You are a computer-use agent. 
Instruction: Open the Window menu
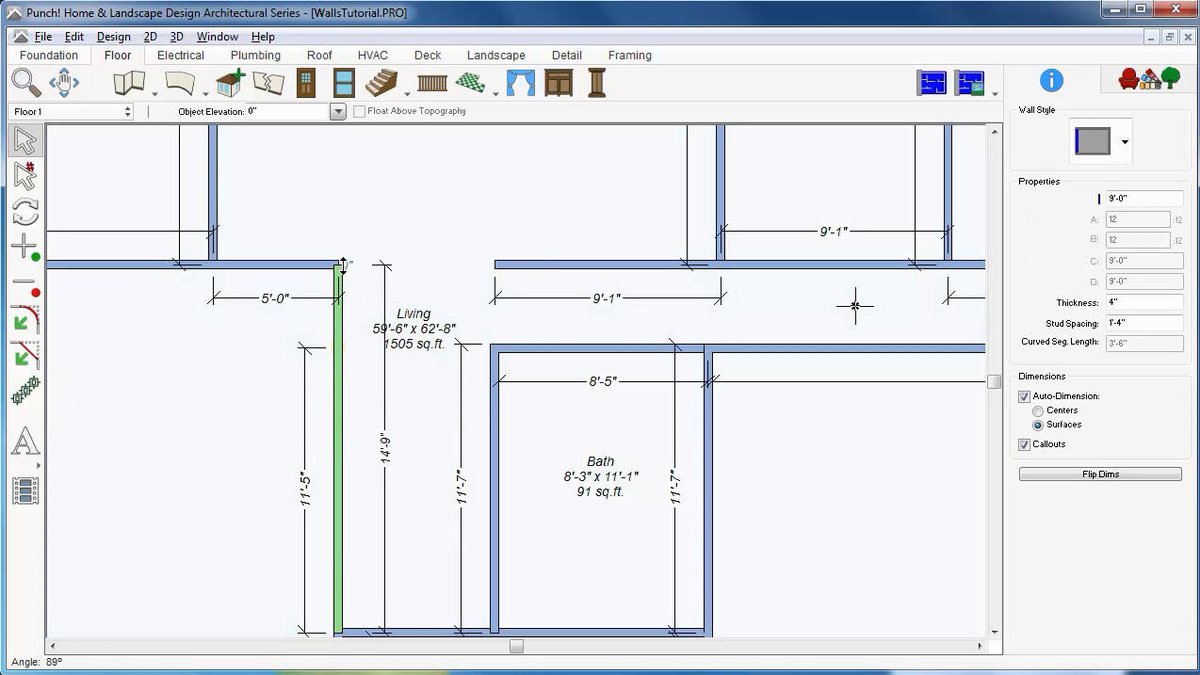click(217, 37)
